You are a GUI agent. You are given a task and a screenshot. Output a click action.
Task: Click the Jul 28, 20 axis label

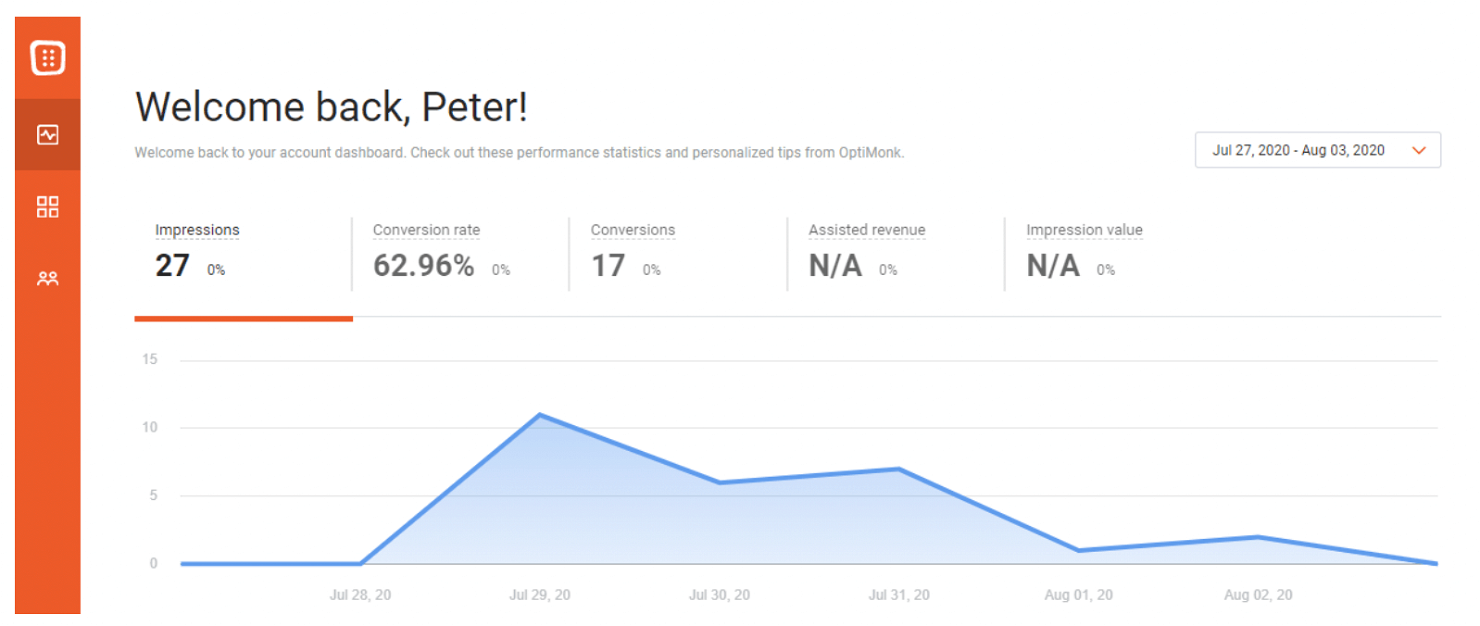[x=360, y=595]
